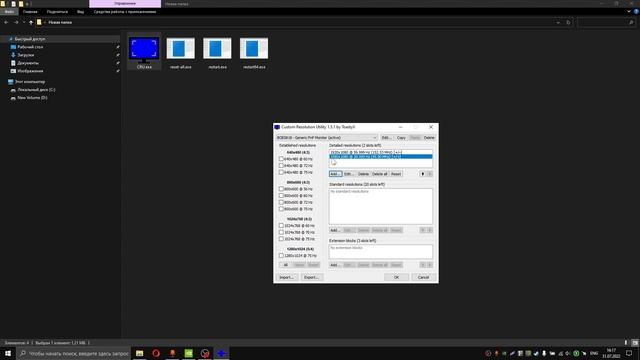Screen dimensions: 640x360
Task: Confirm with OK in CRU
Action: click(396, 278)
